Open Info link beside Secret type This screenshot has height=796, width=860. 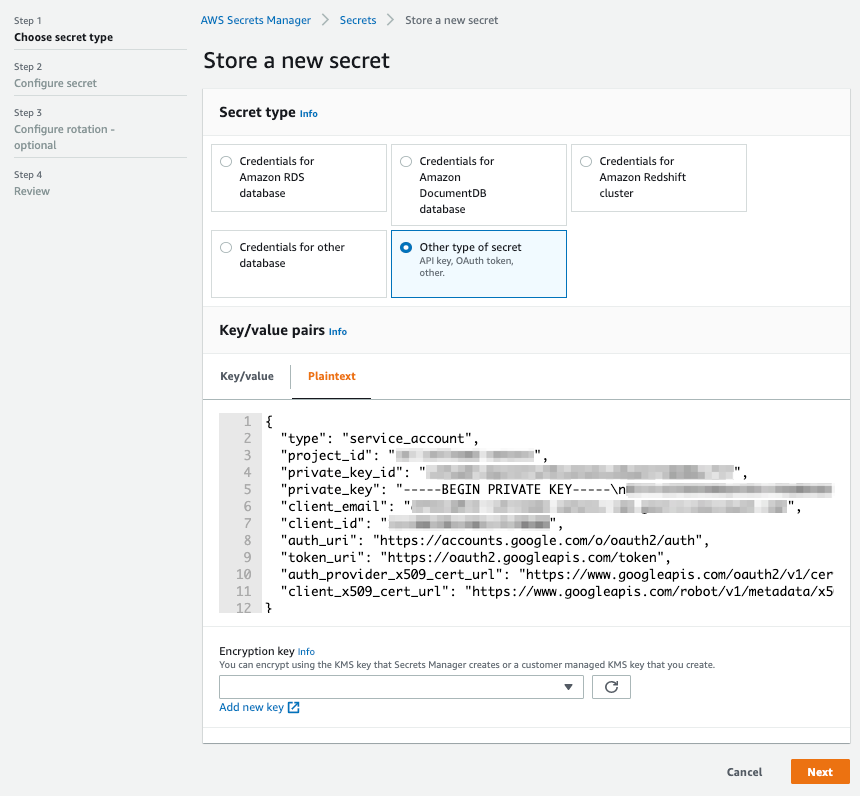309,114
